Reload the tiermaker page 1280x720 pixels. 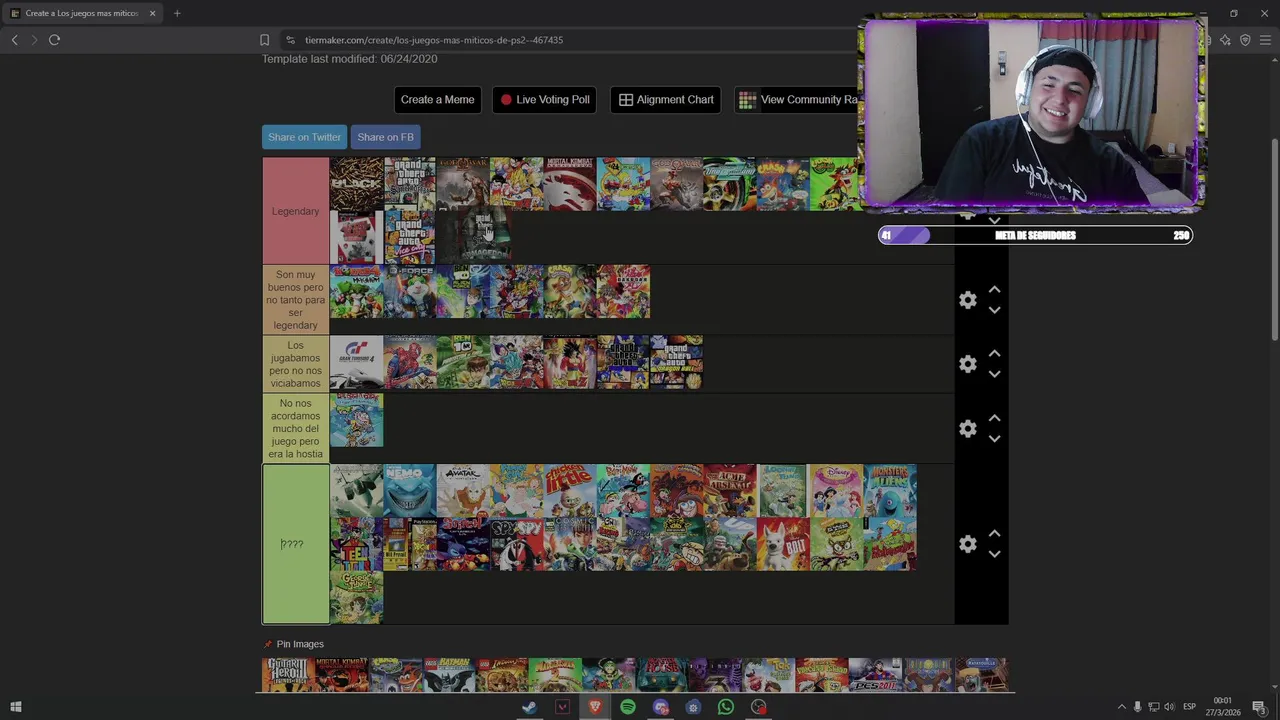(x=54, y=40)
